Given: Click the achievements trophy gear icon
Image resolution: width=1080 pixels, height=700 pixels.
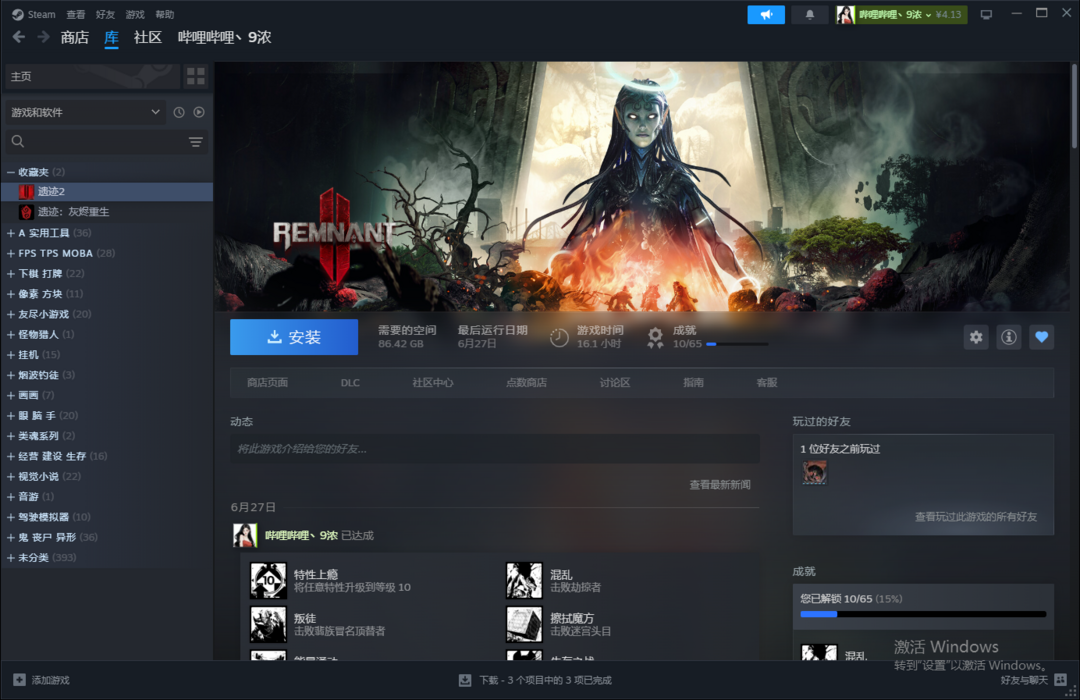Looking at the screenshot, I should click(x=655, y=337).
